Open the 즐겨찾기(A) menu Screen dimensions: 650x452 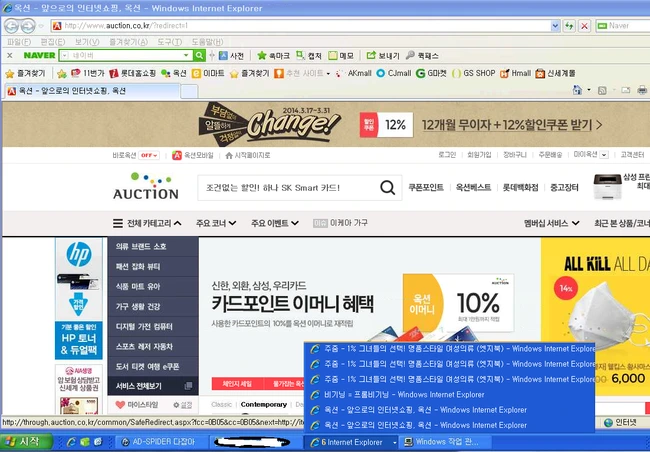tap(128, 42)
